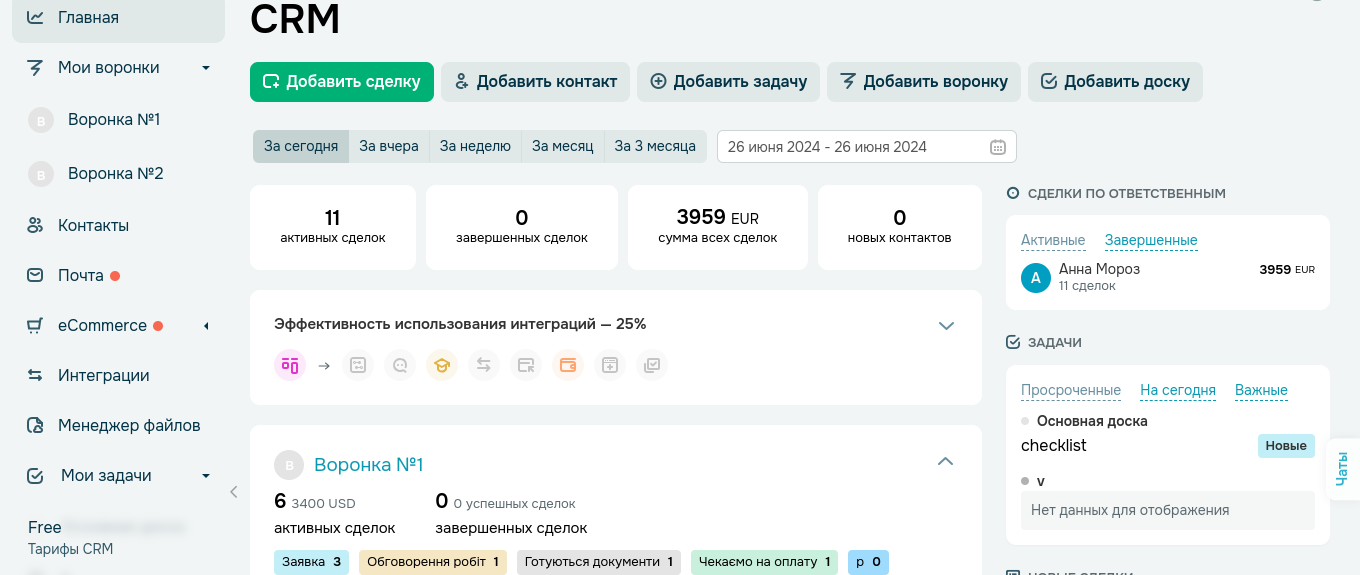Click the 0 завершенных сделок stat card
This screenshot has width=1360, height=575.
tap(522, 227)
